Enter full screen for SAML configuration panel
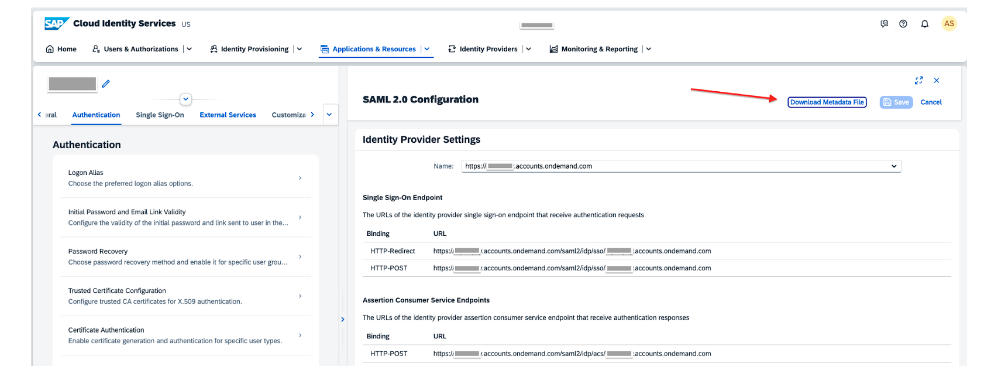Viewport: 986px width, 374px height. (919, 80)
